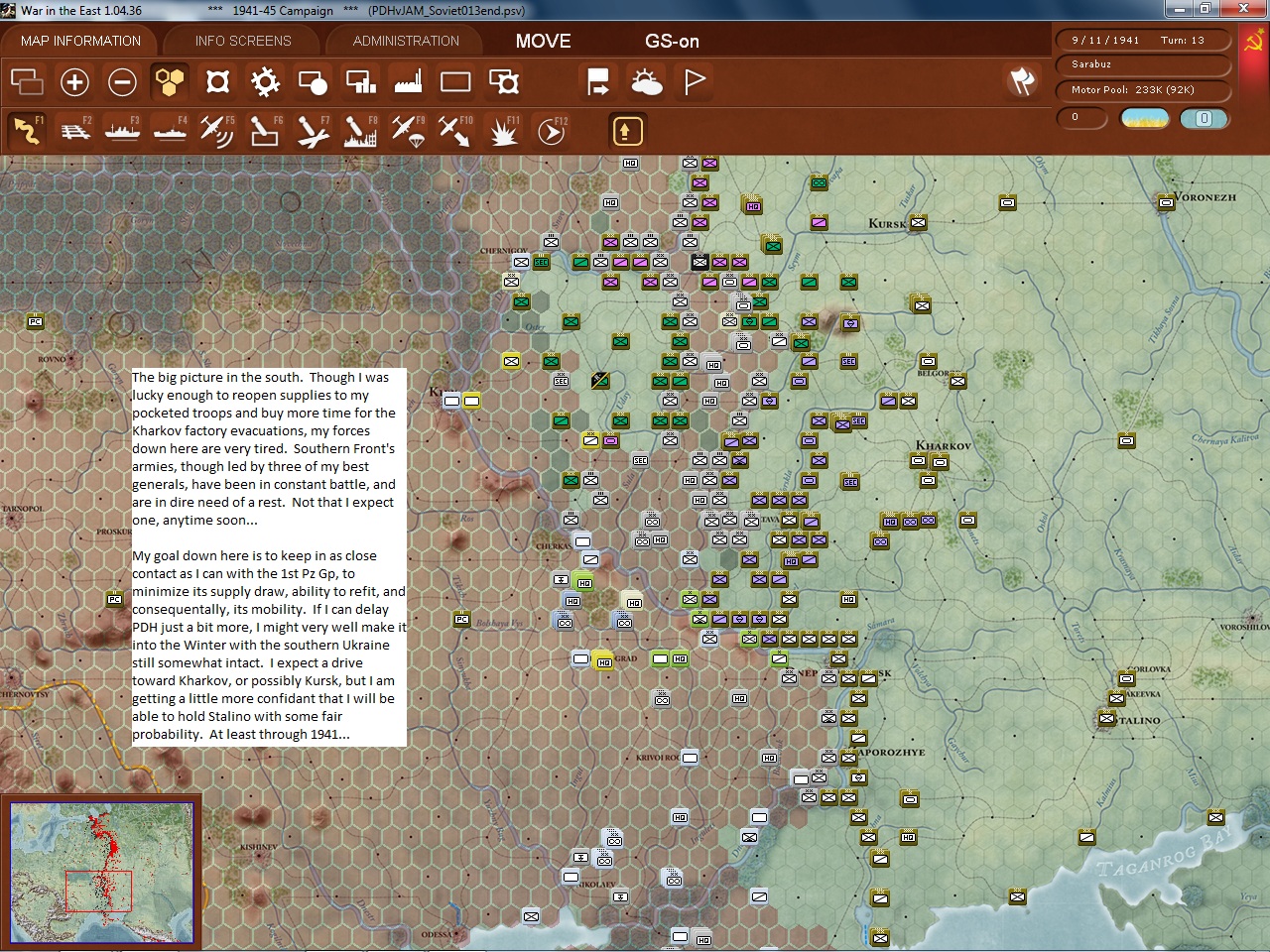
Task: Select the unit counter at Stalino
Action: [1106, 718]
